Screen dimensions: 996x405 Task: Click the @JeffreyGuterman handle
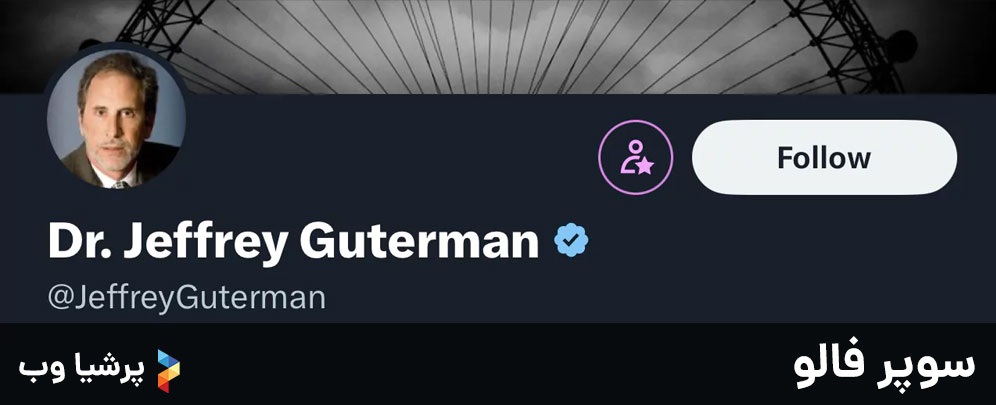pyautogui.click(x=187, y=298)
